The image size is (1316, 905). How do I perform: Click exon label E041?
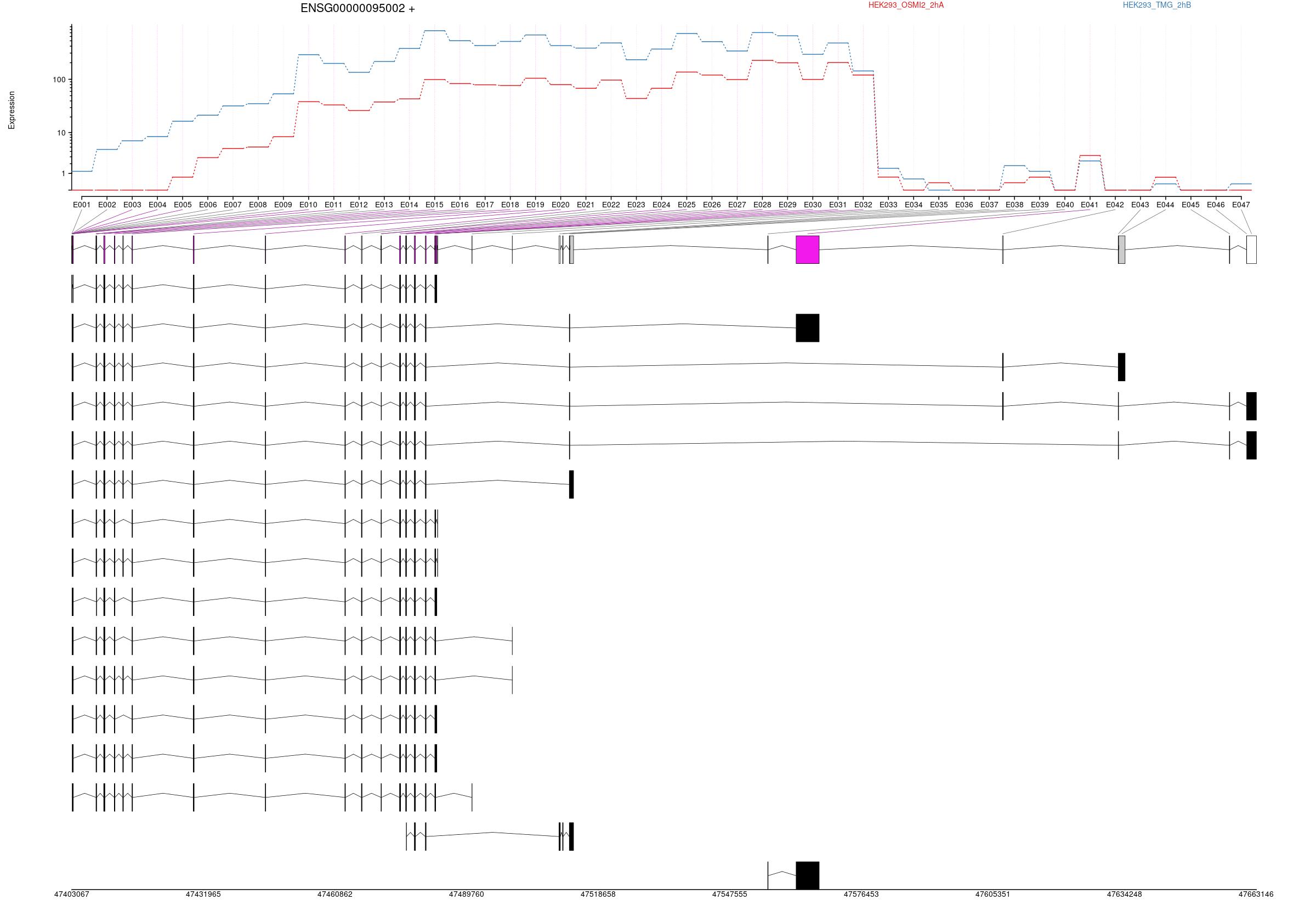(1090, 205)
